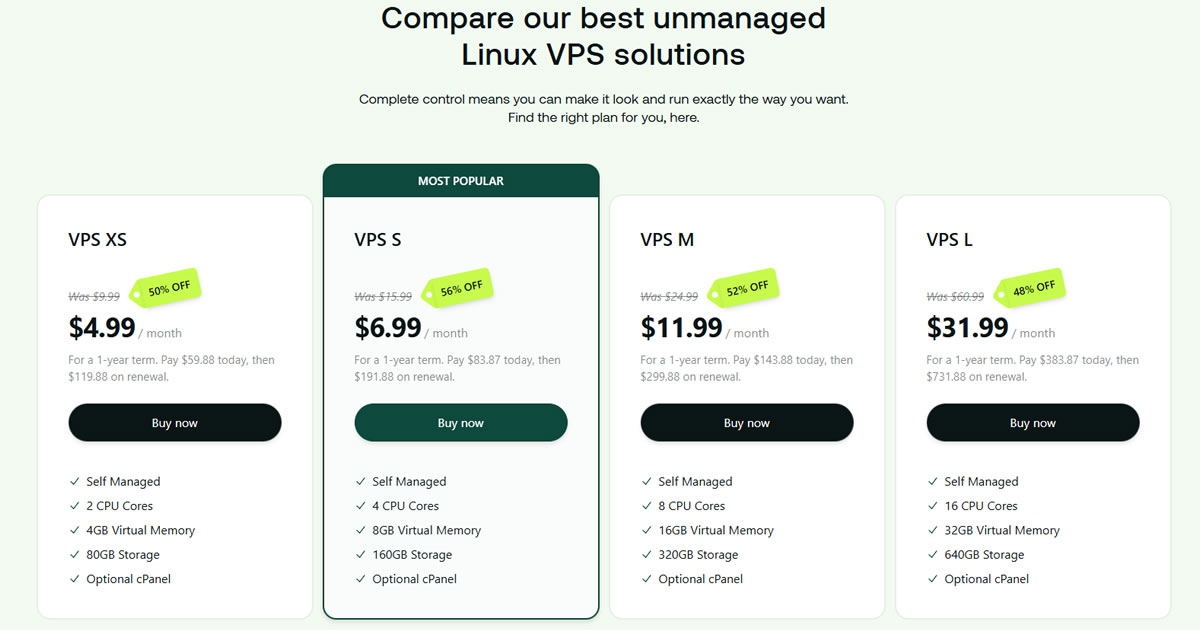Viewport: 1200px width, 630px height.
Task: Click the here link to find your plan
Action: (x=685, y=117)
